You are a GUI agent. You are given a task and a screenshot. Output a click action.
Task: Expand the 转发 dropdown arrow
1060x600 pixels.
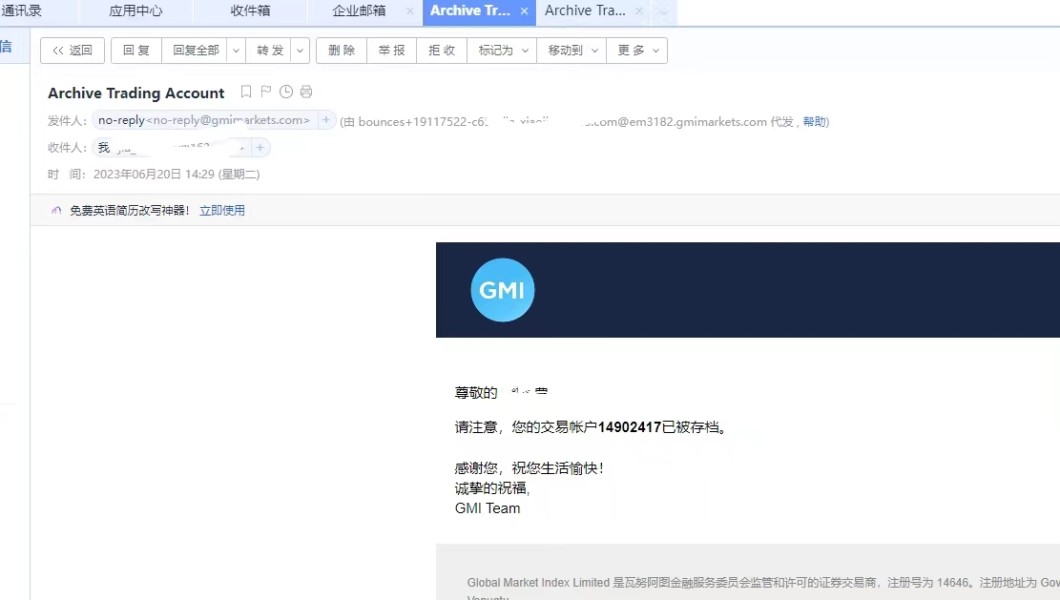tap(300, 51)
